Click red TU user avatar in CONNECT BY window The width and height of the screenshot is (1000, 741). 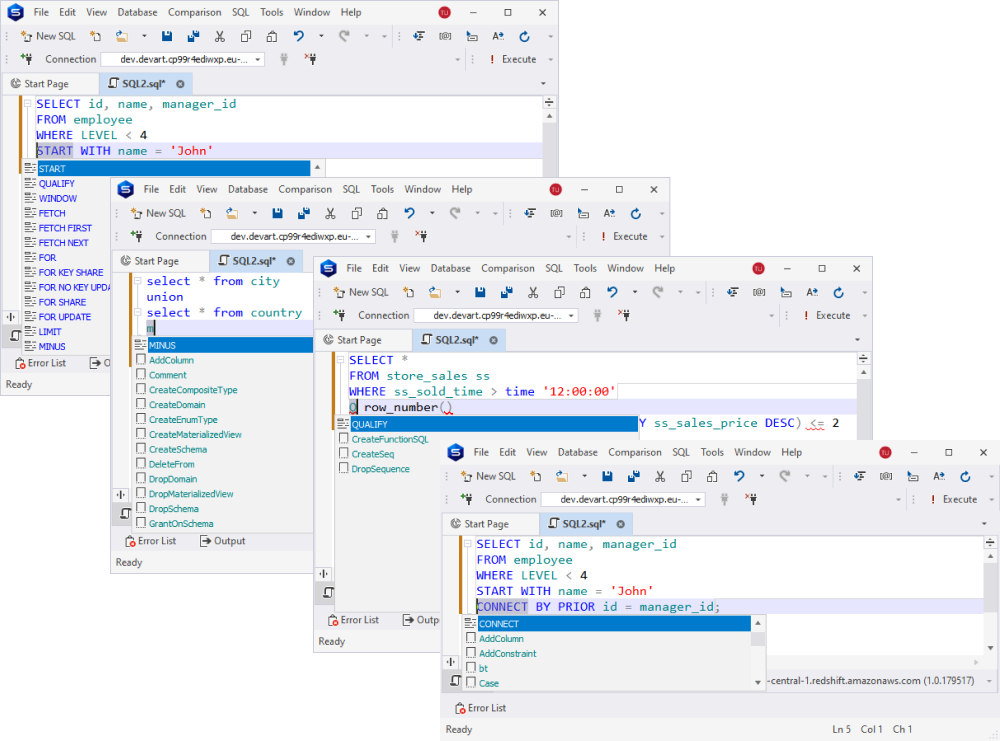click(886, 452)
